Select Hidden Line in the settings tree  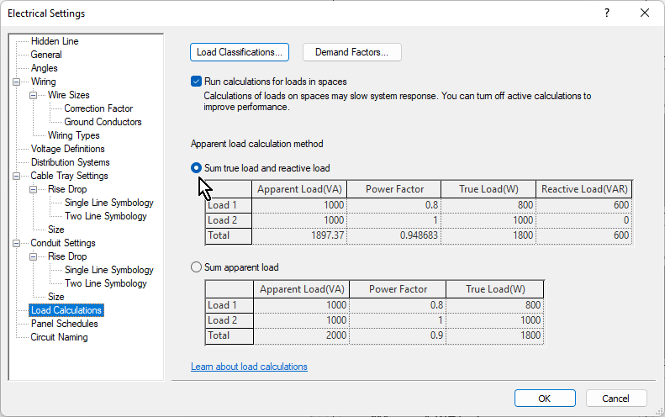pos(54,41)
